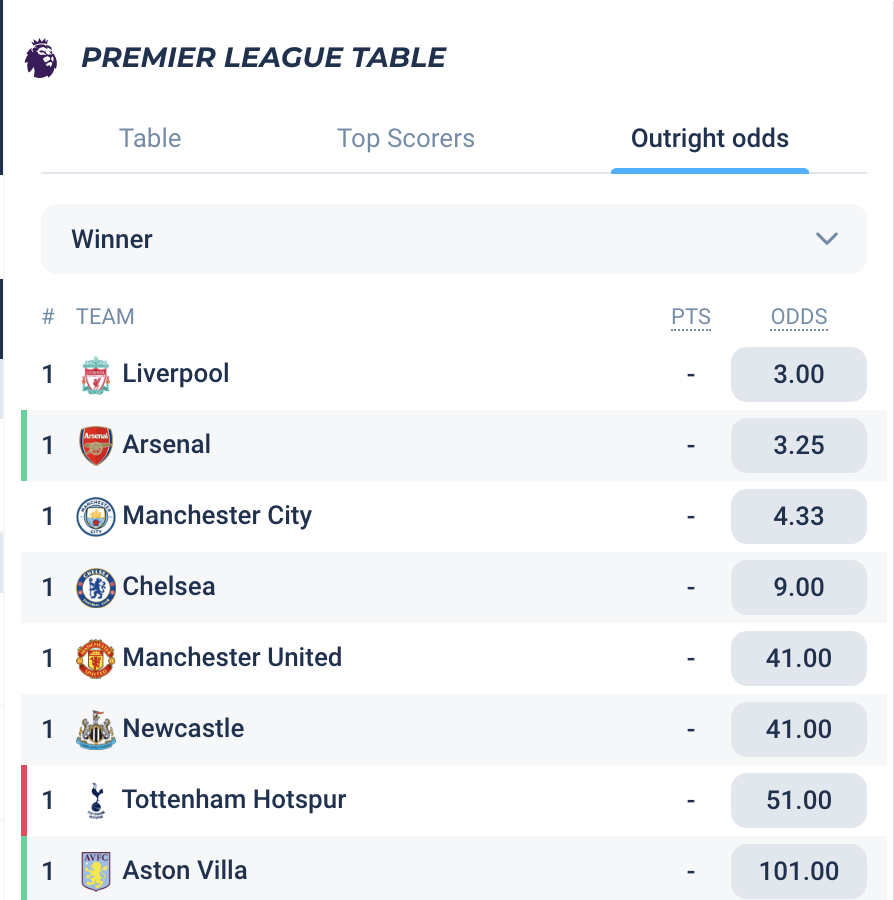Click the Premier League lion logo
894x900 pixels.
pyautogui.click(x=41, y=58)
